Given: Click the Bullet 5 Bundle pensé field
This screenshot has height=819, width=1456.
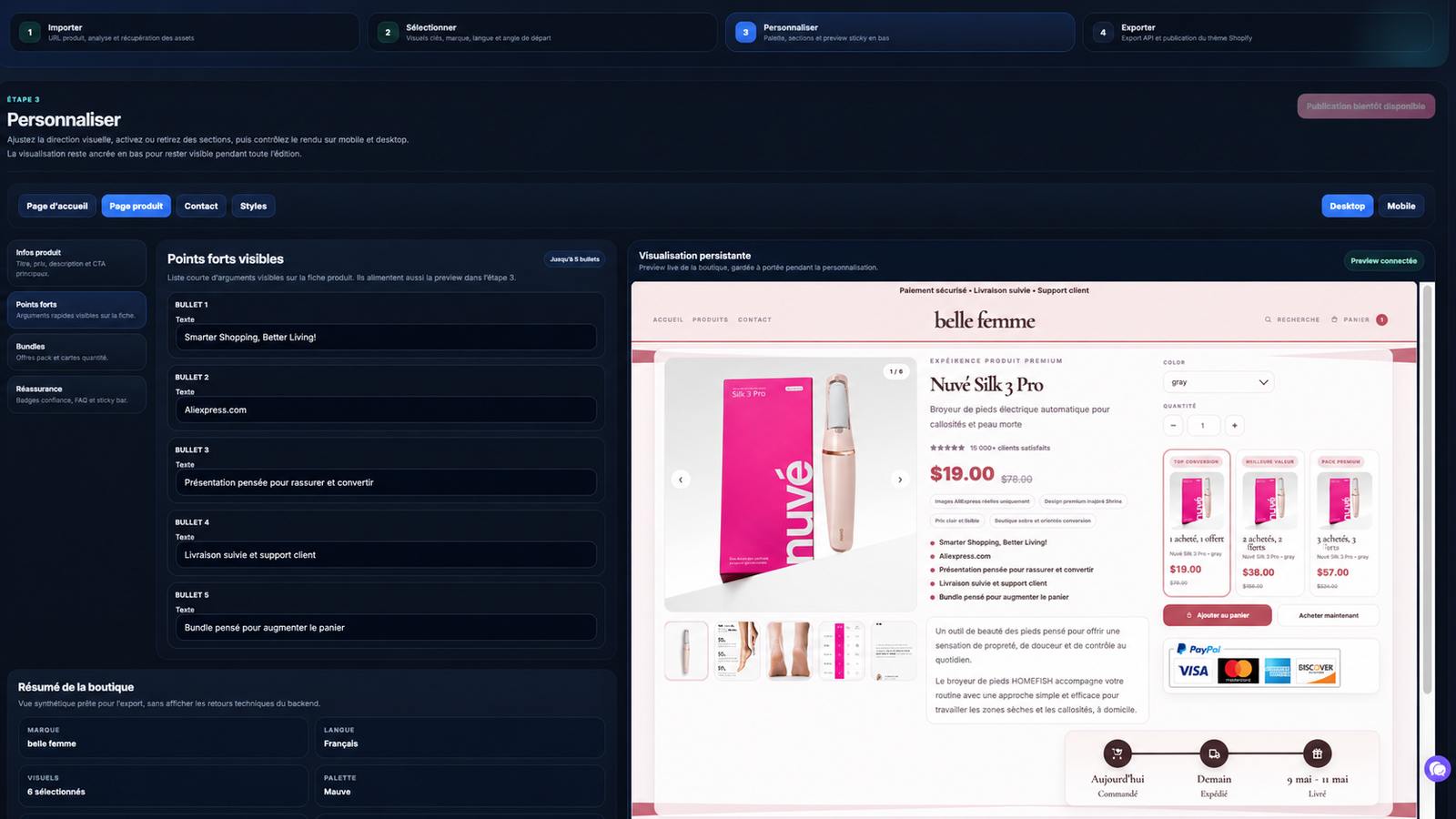Looking at the screenshot, I should coord(386,628).
